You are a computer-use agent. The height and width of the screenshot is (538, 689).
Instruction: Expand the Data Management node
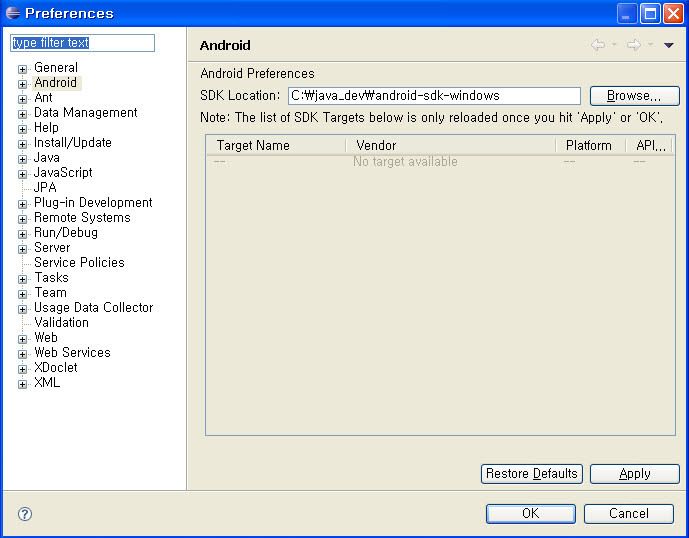click(22, 114)
